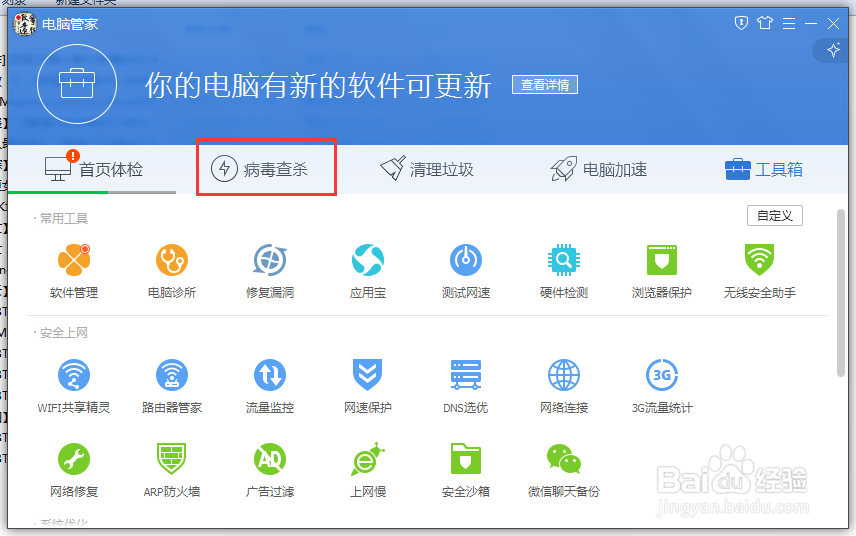The image size is (856, 536).
Task: Open 流量监控 traffic monitor
Action: coord(270,386)
